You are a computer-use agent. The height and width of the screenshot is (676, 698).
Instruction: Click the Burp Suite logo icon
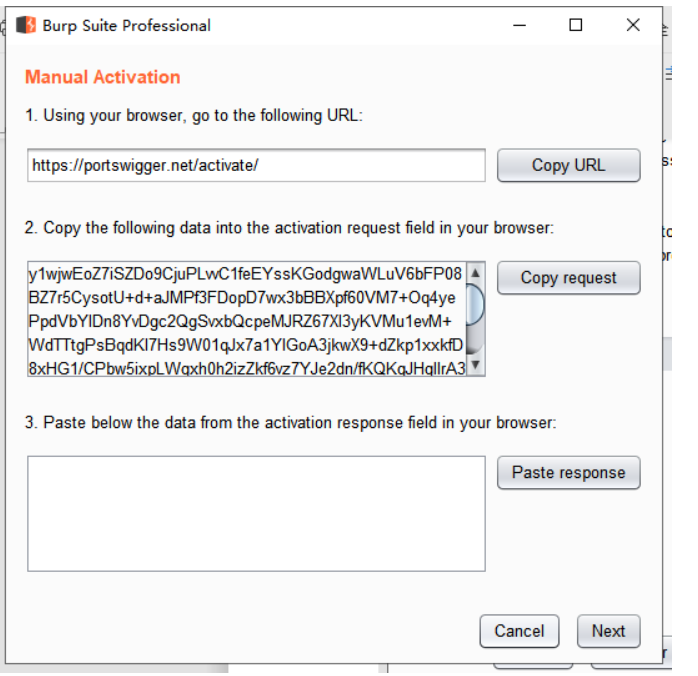(26, 25)
